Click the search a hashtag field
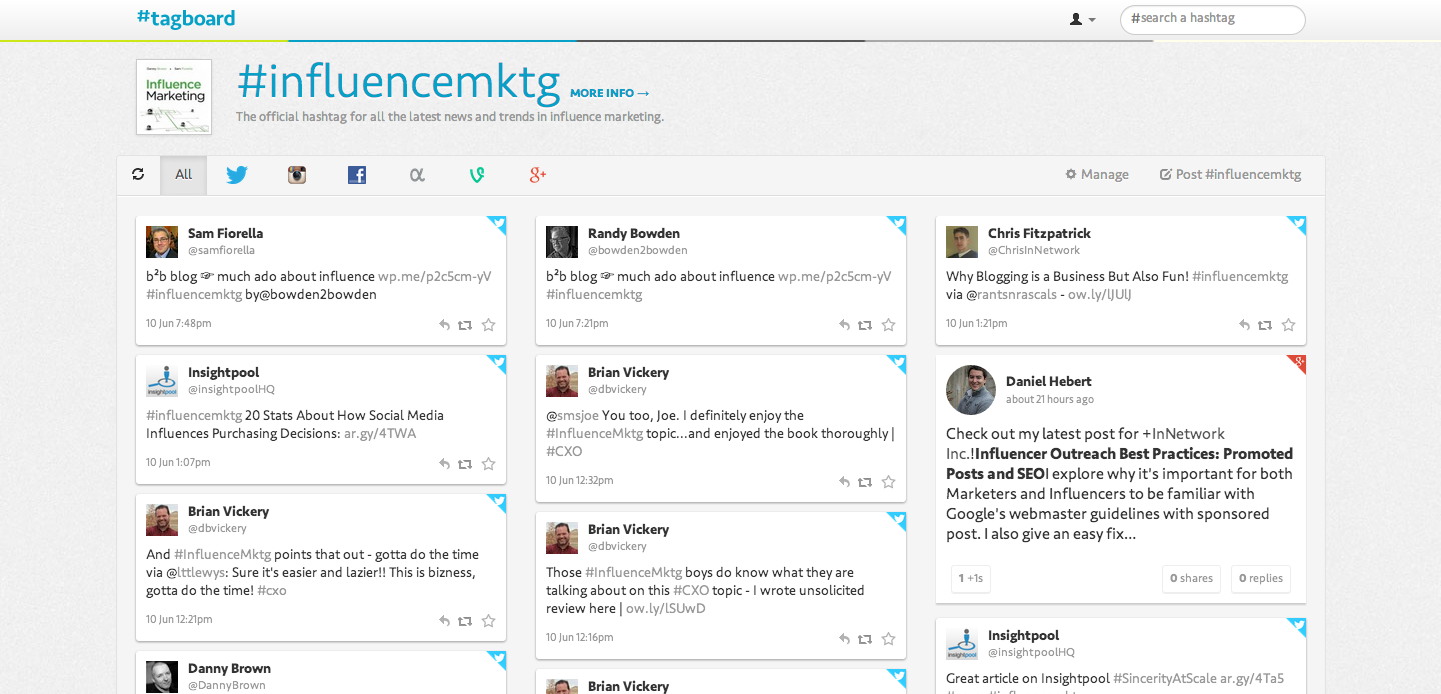 click(1213, 19)
